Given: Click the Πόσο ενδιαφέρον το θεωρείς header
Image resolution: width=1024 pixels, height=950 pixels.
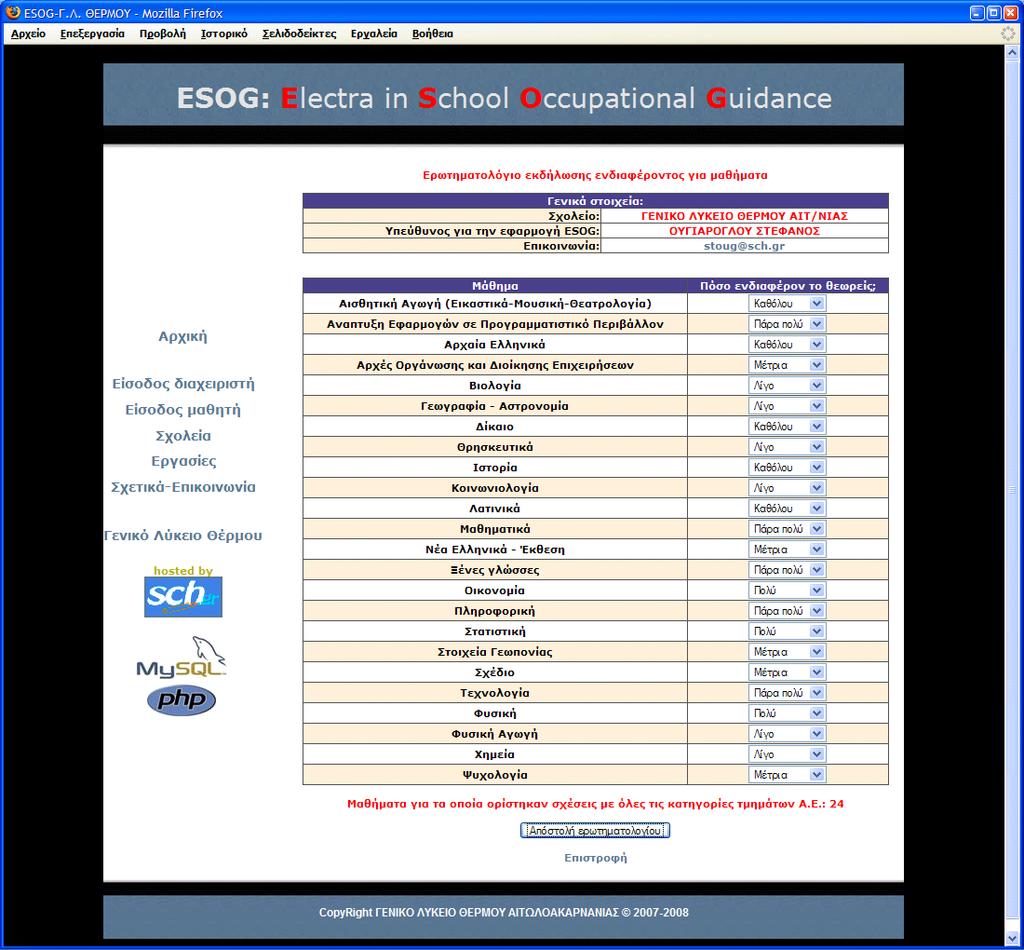Looking at the screenshot, I should pyautogui.click(x=788, y=285).
